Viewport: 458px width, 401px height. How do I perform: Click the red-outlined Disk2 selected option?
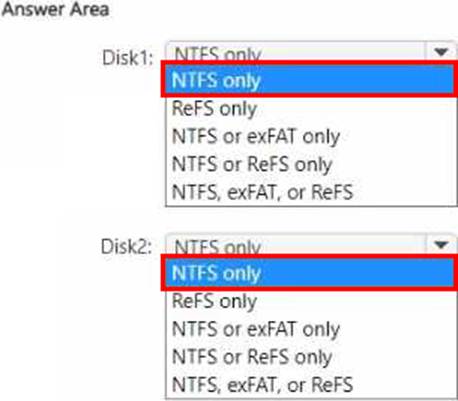(310, 273)
